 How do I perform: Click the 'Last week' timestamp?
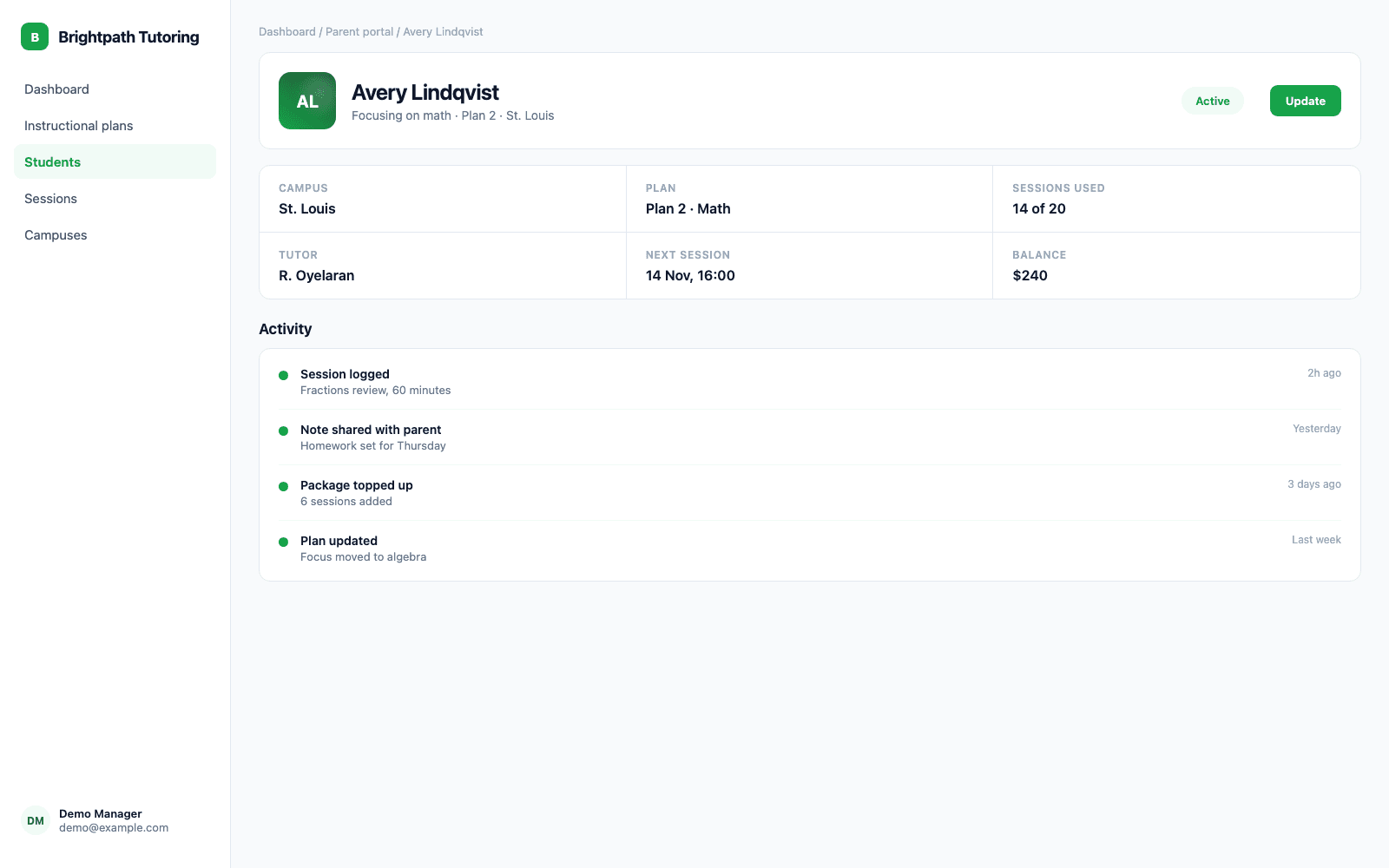point(1316,540)
